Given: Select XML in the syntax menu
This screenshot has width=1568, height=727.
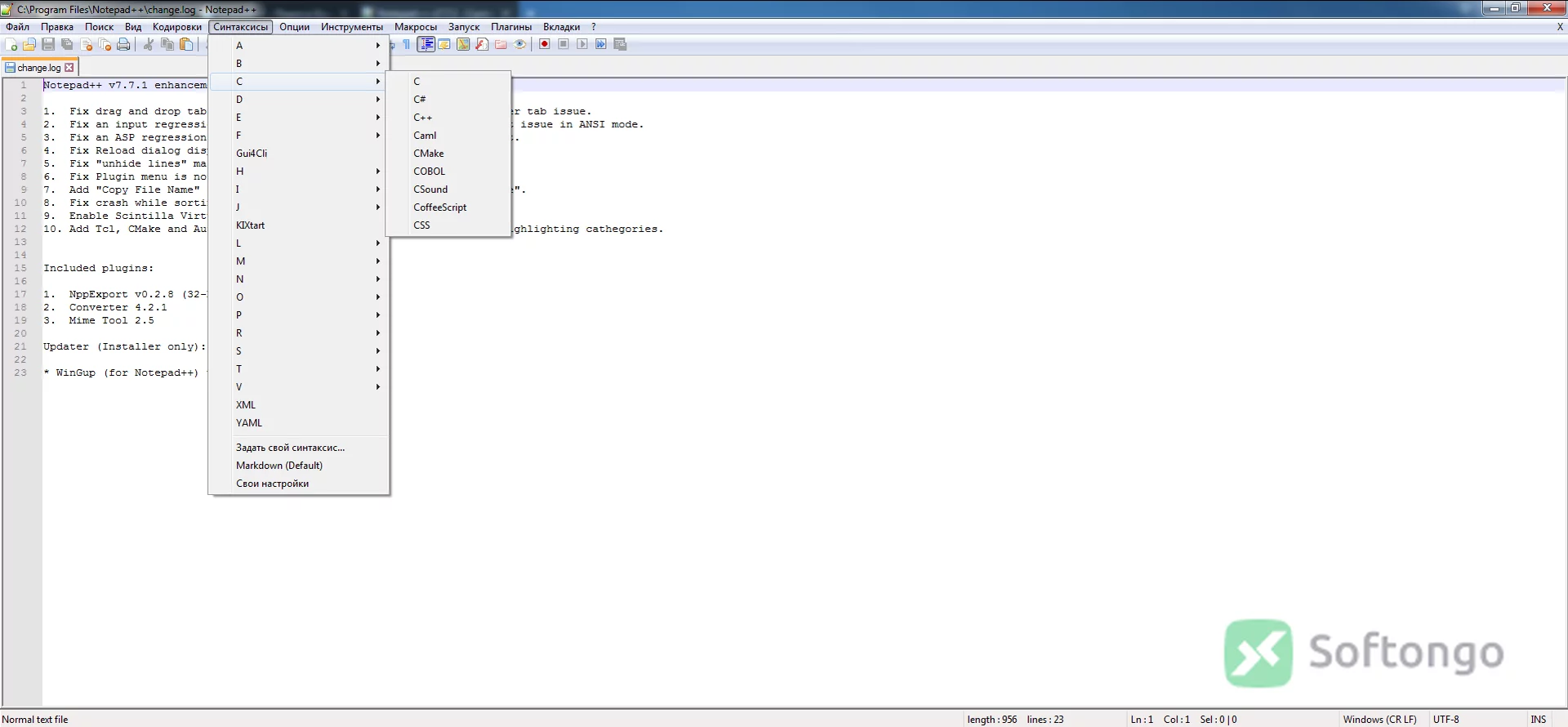Looking at the screenshot, I should point(300,405).
